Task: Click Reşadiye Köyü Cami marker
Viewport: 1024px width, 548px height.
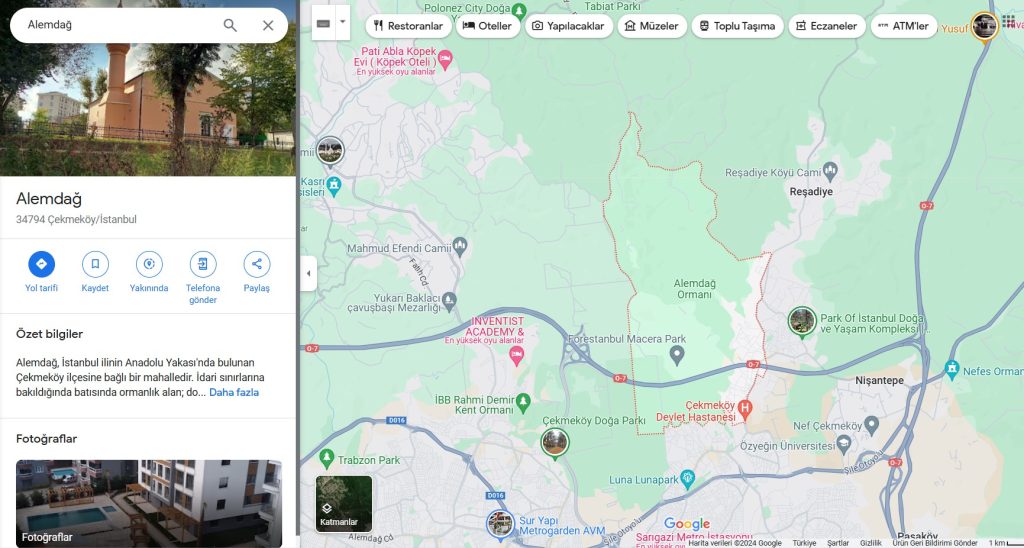Action: [830, 171]
